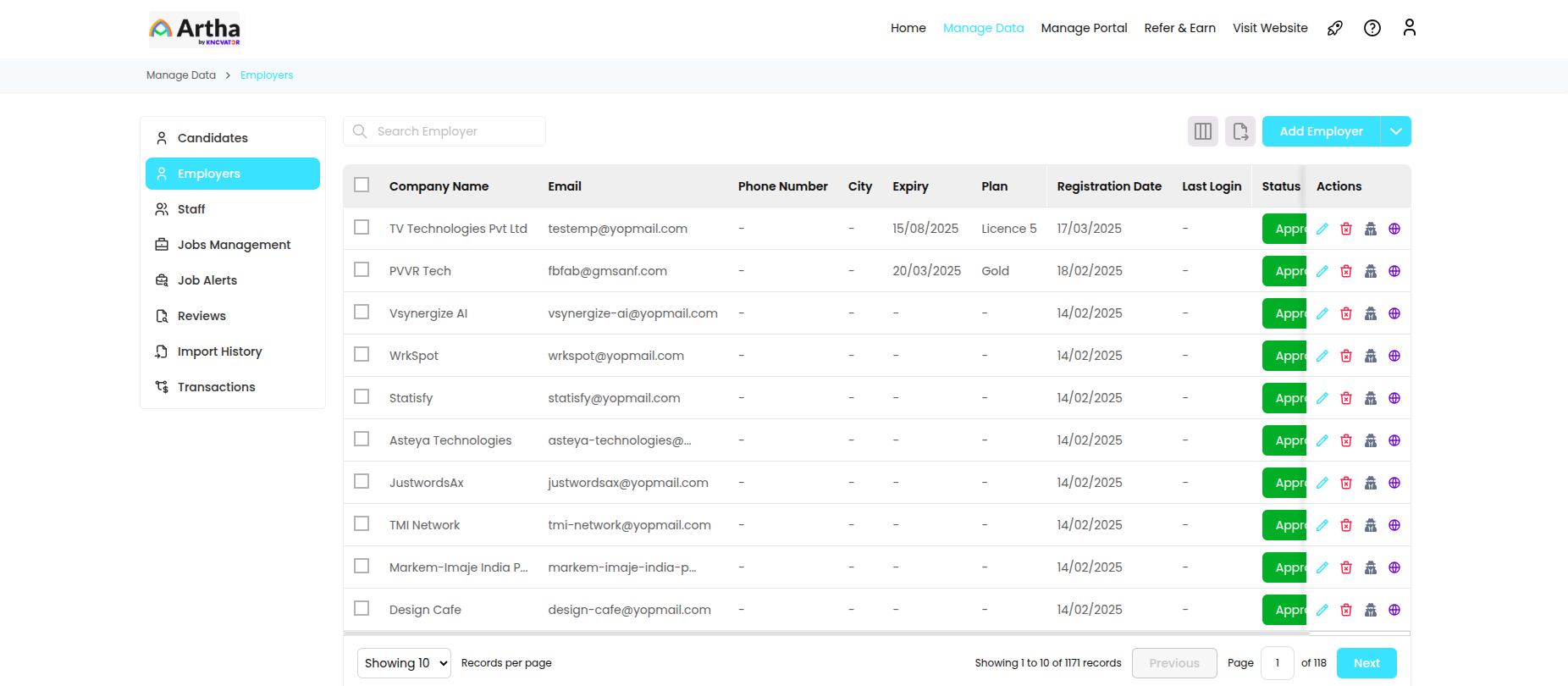Open Jobs Management in the sidebar
The image size is (1568, 686).
pos(234,245)
